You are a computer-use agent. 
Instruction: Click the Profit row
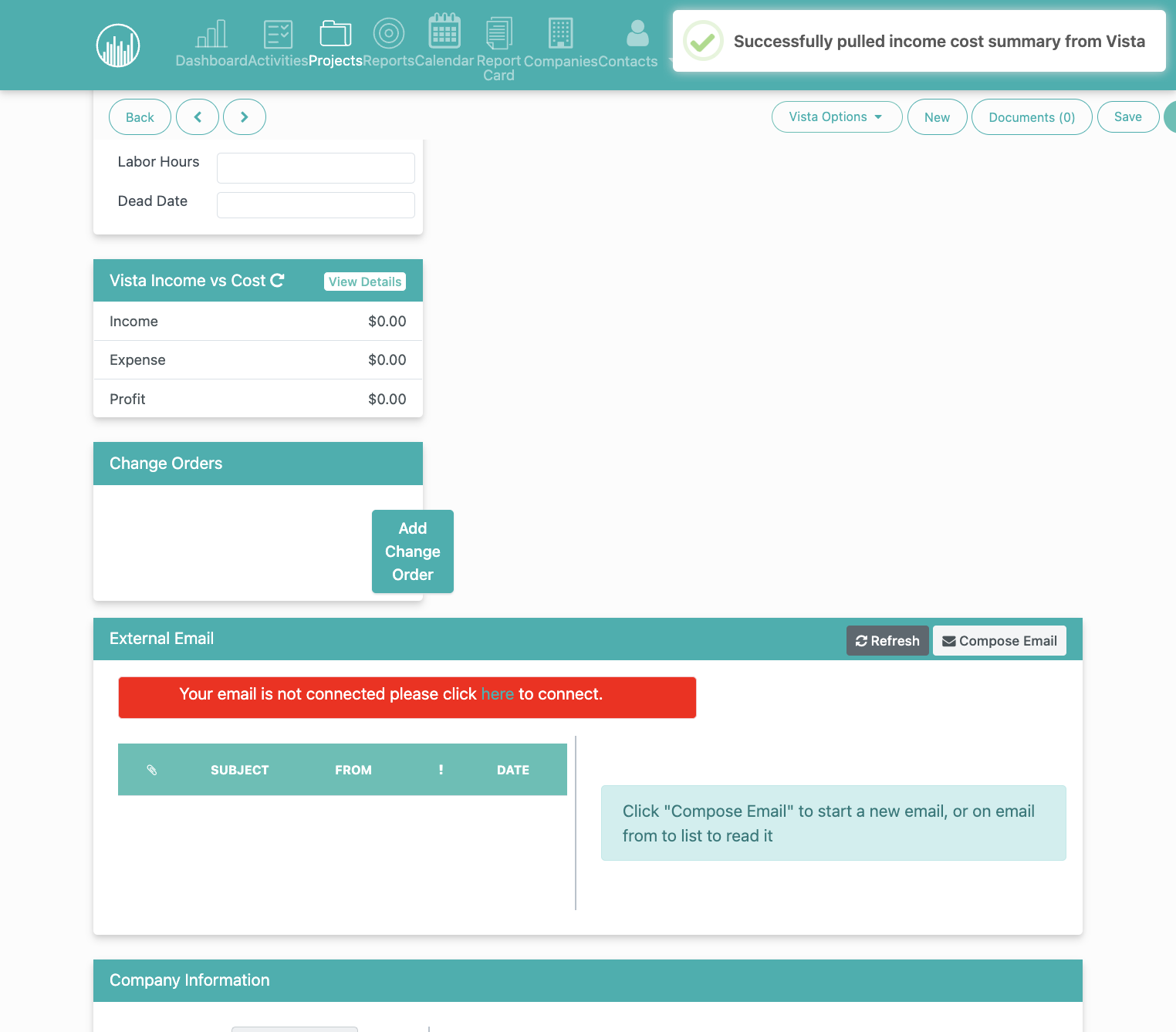coord(258,399)
